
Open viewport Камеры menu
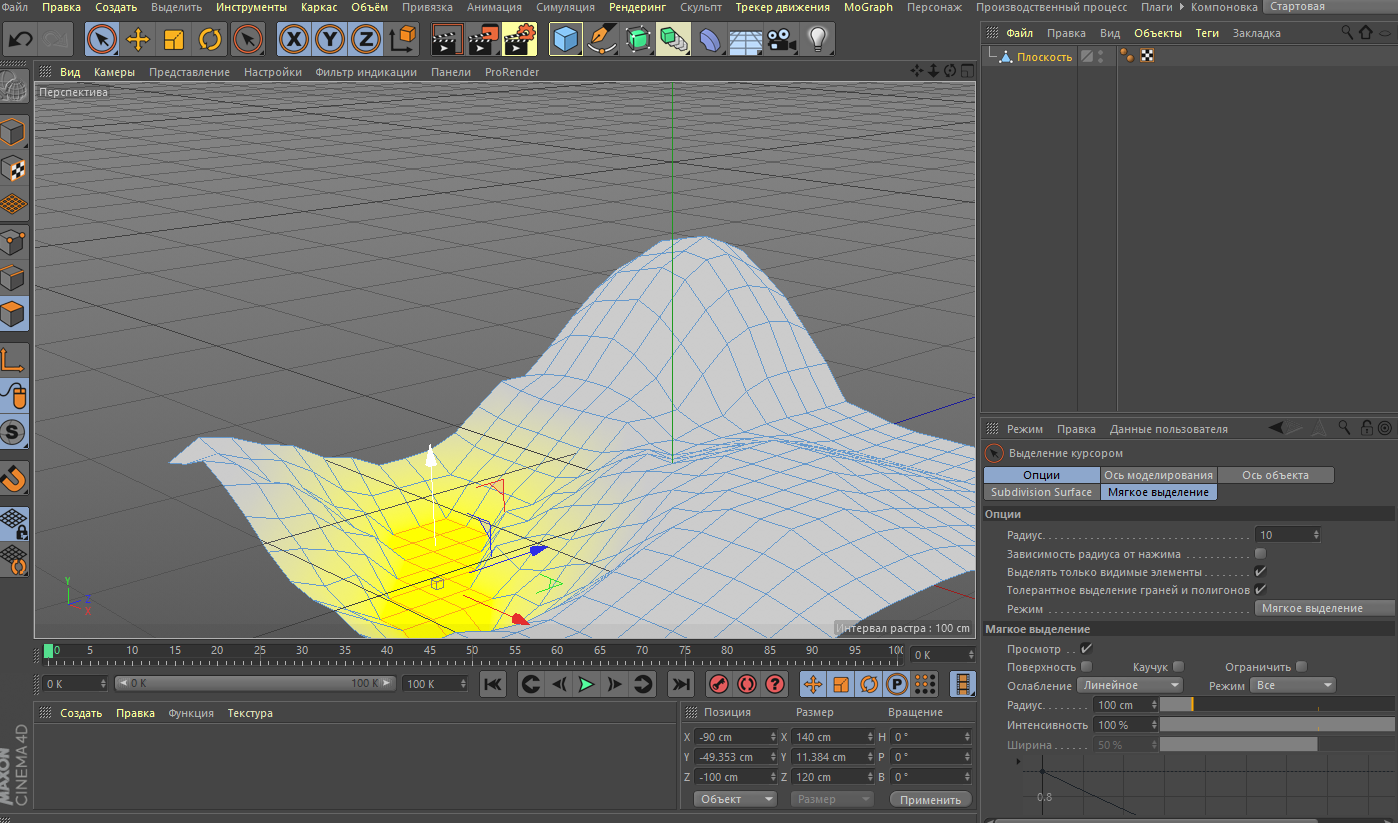(114, 72)
